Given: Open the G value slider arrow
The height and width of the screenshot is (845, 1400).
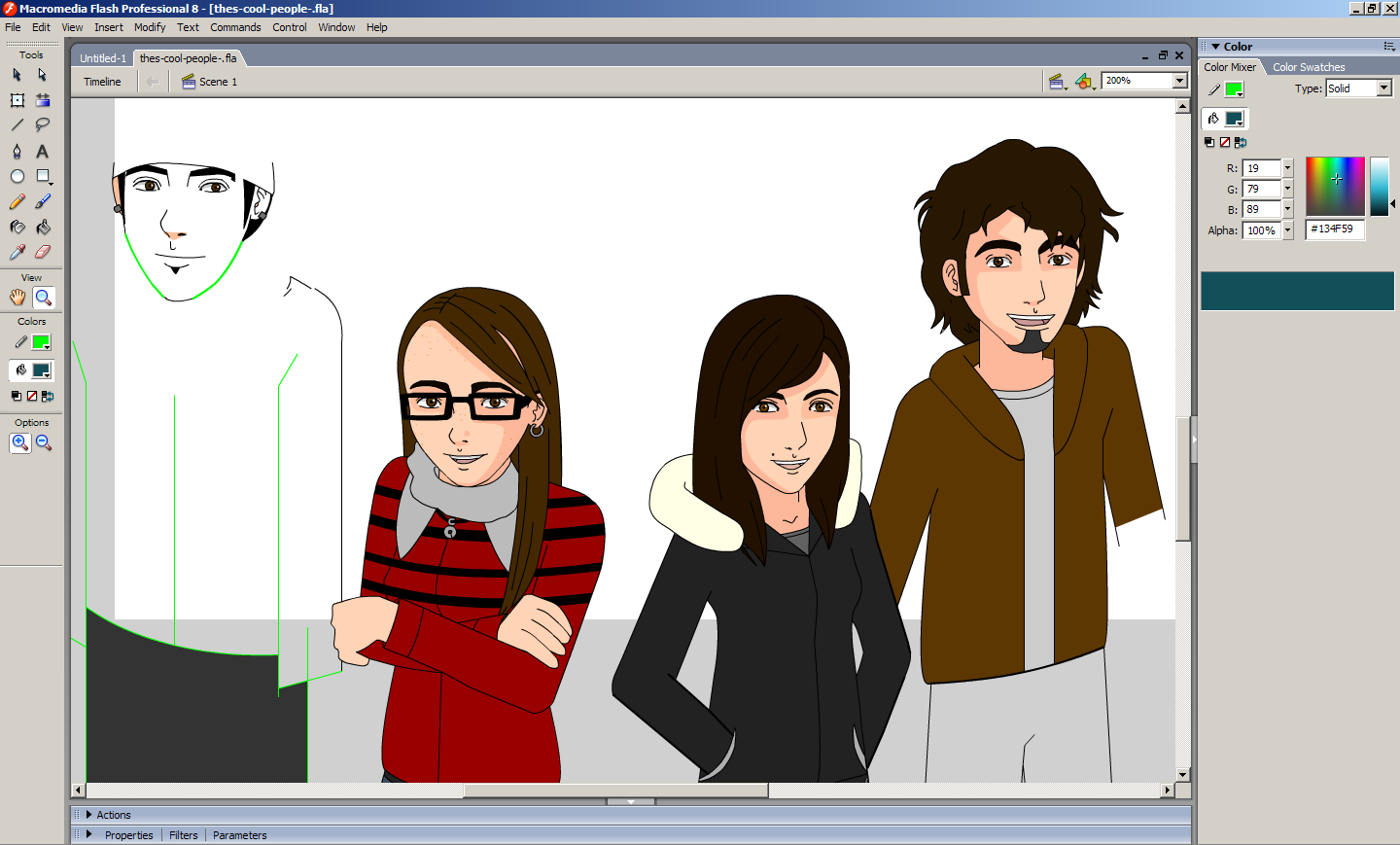Looking at the screenshot, I should pos(1287,189).
